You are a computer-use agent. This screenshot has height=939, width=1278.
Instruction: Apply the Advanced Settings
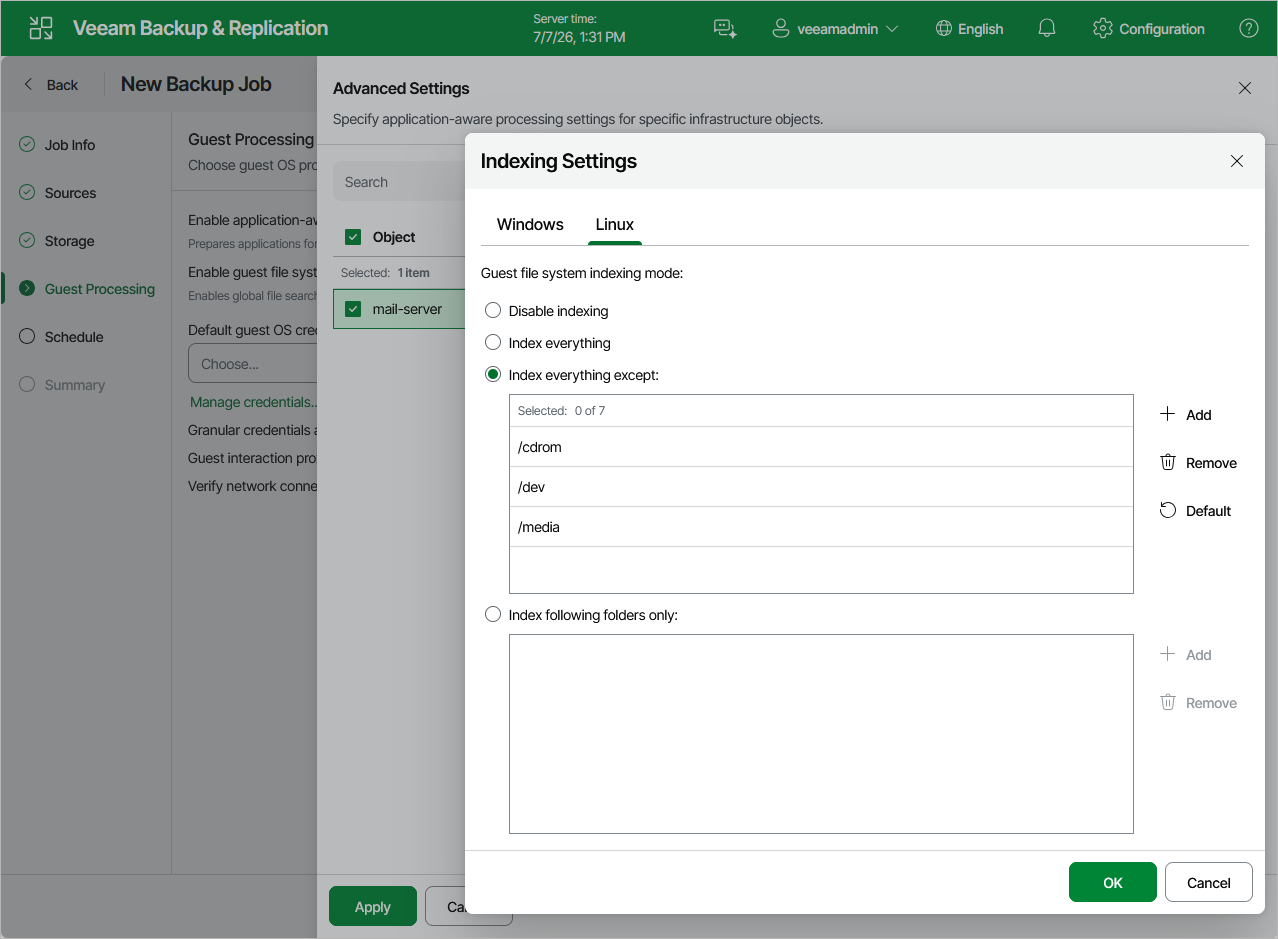click(373, 906)
